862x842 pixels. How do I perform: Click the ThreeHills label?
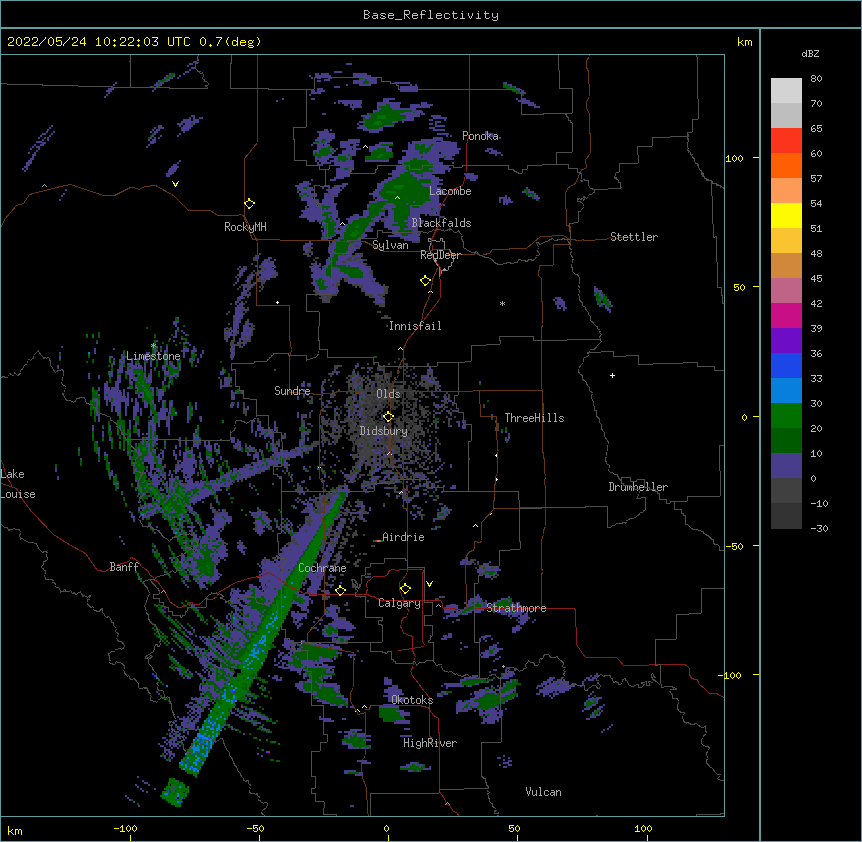tap(534, 418)
